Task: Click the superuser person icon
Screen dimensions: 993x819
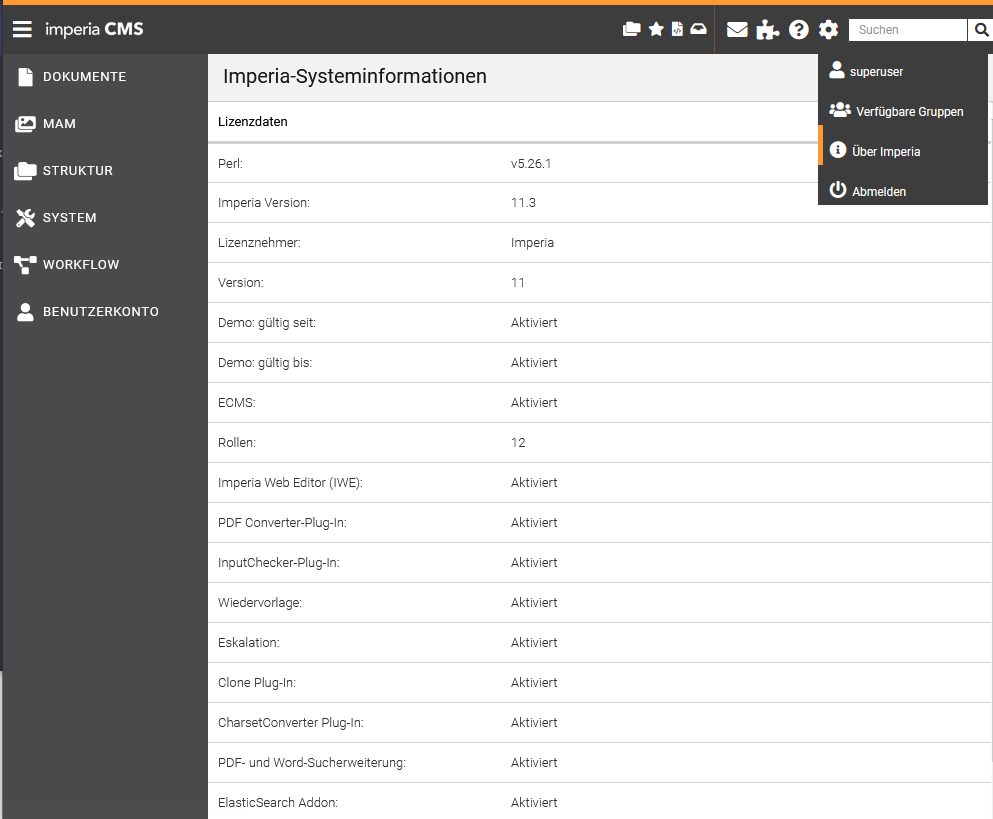Action: click(x=837, y=70)
